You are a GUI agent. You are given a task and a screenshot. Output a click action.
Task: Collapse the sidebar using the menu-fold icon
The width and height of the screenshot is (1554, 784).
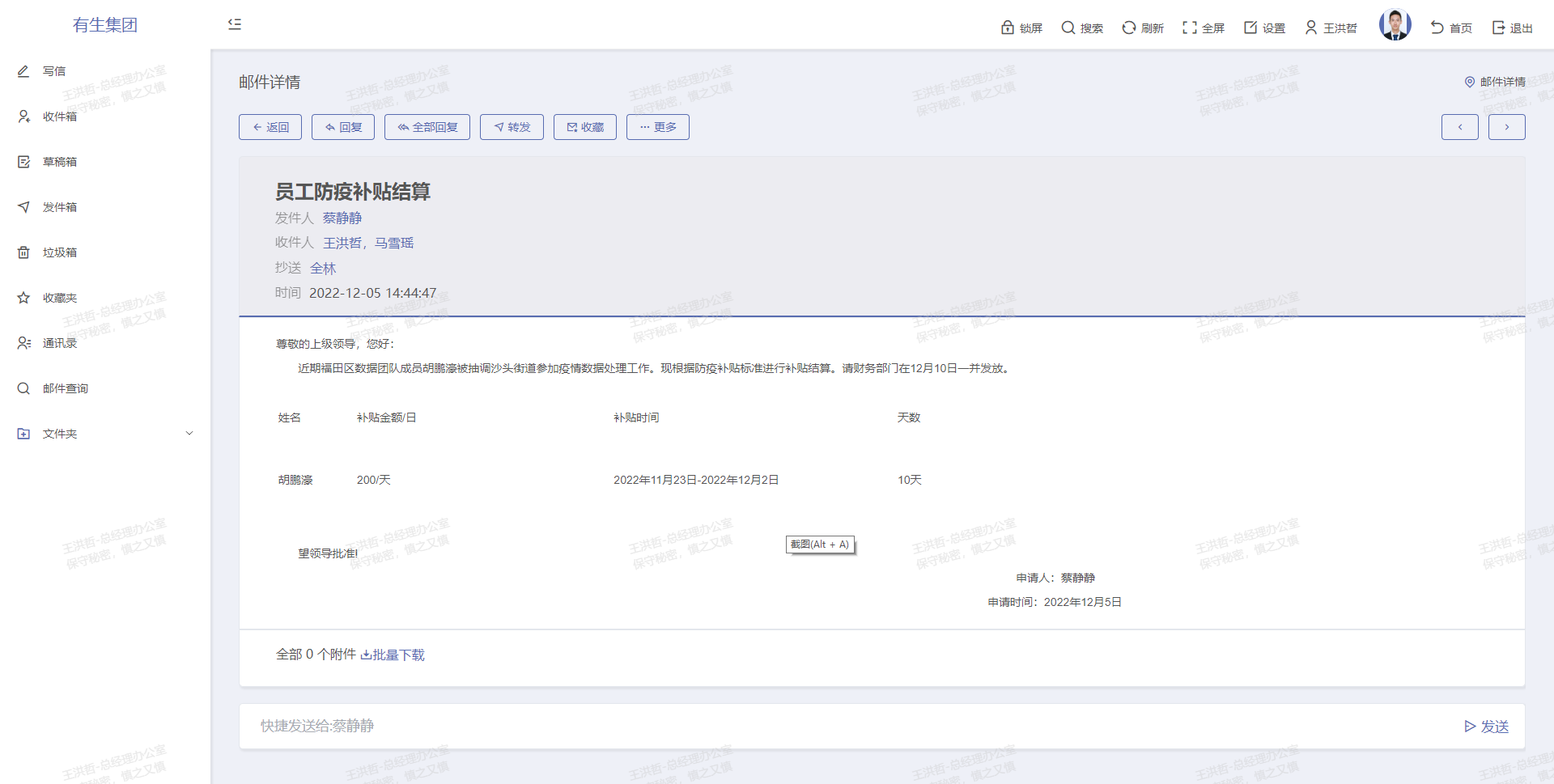[235, 24]
